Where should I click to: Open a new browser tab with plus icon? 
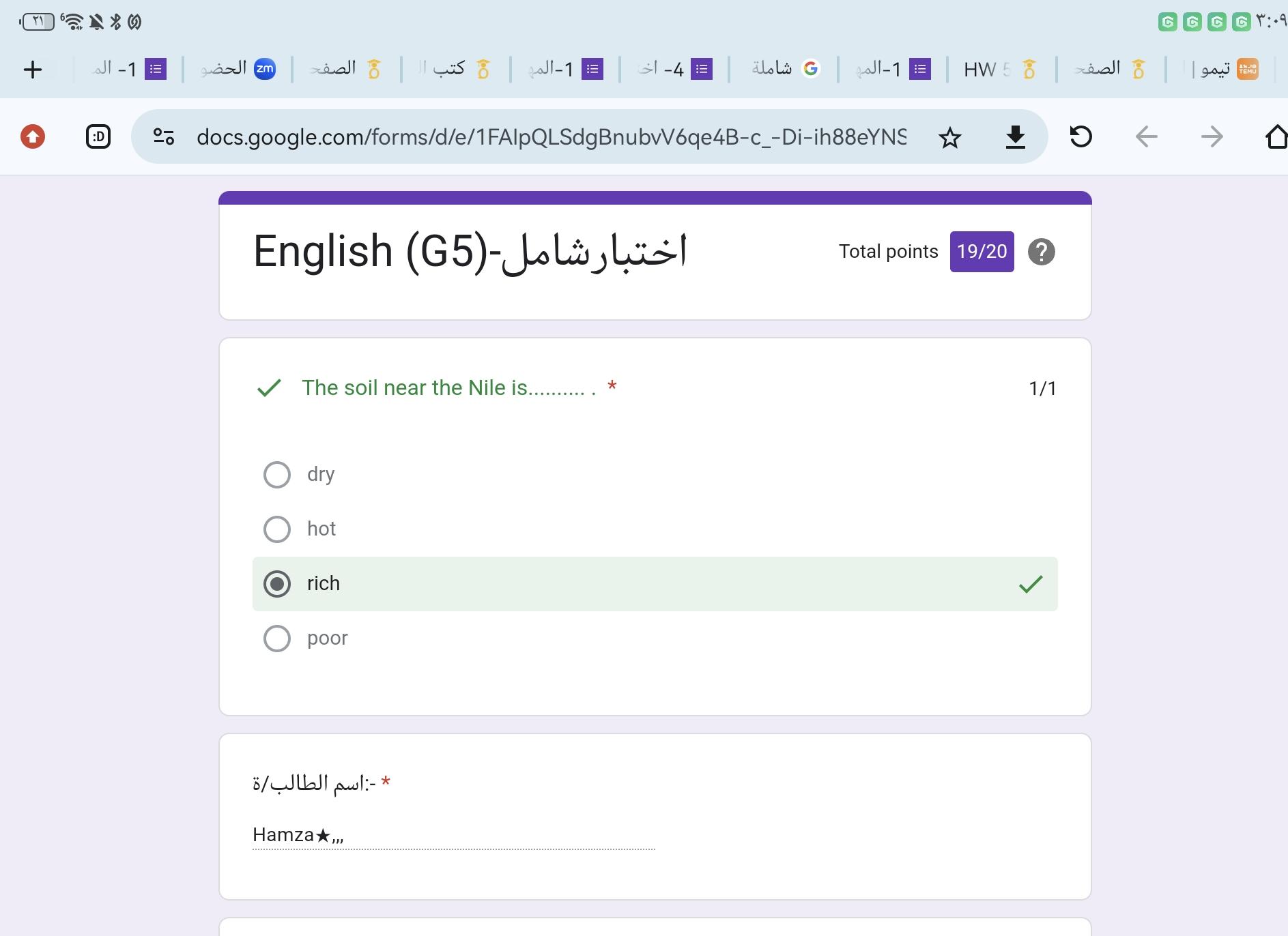click(x=32, y=70)
